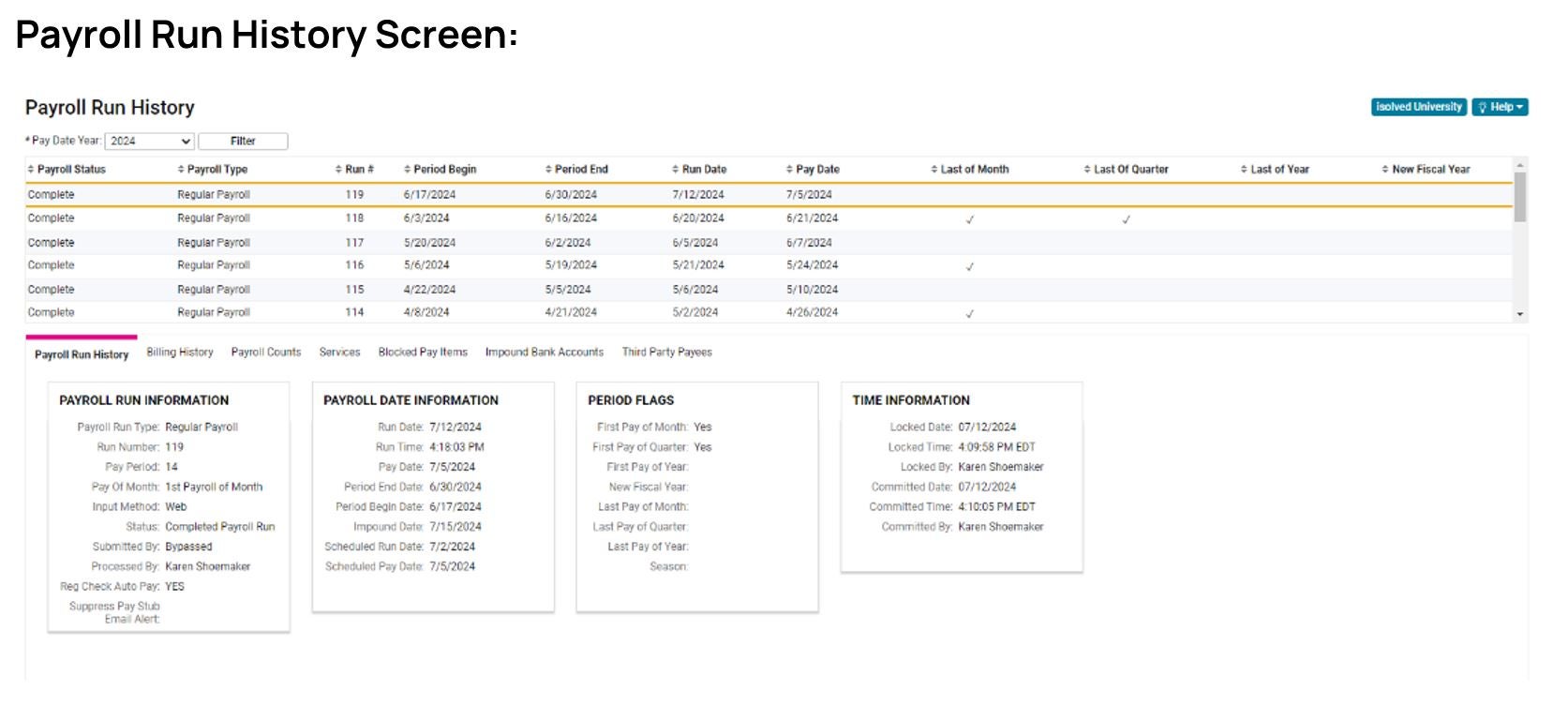This screenshot has width=1568, height=706.
Task: Select payroll run 118 row
Action: click(769, 218)
